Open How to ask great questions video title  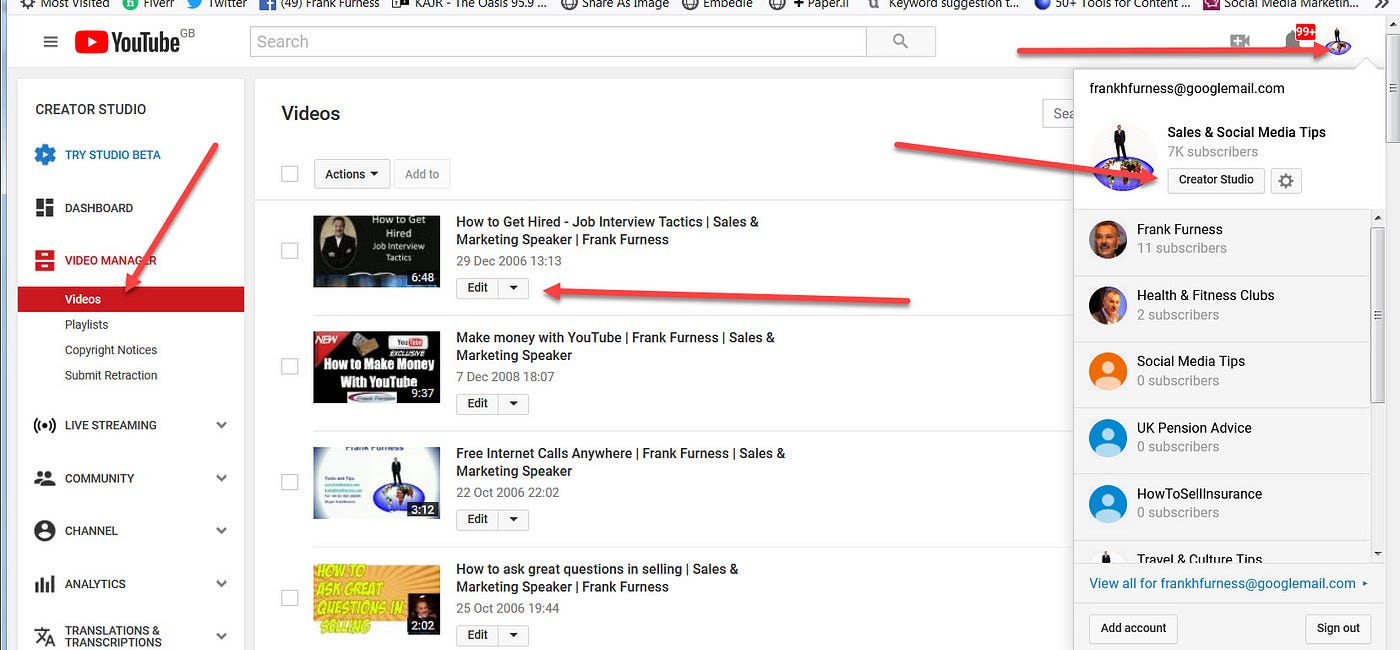597,578
